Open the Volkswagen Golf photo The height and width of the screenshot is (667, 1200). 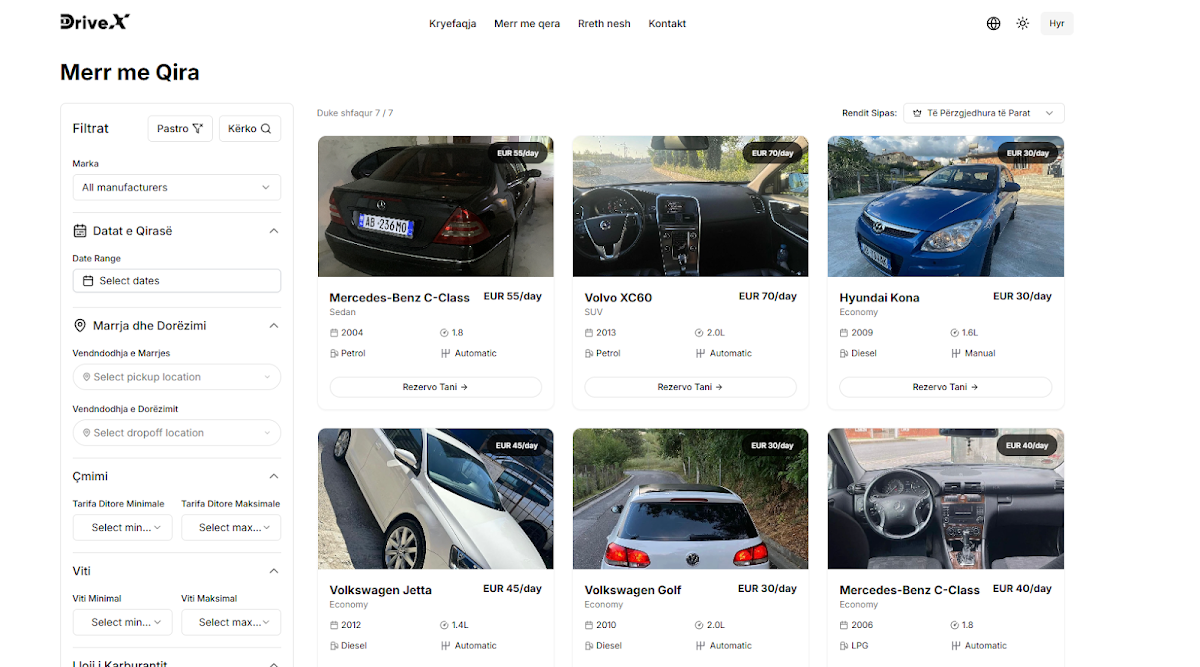coord(691,499)
